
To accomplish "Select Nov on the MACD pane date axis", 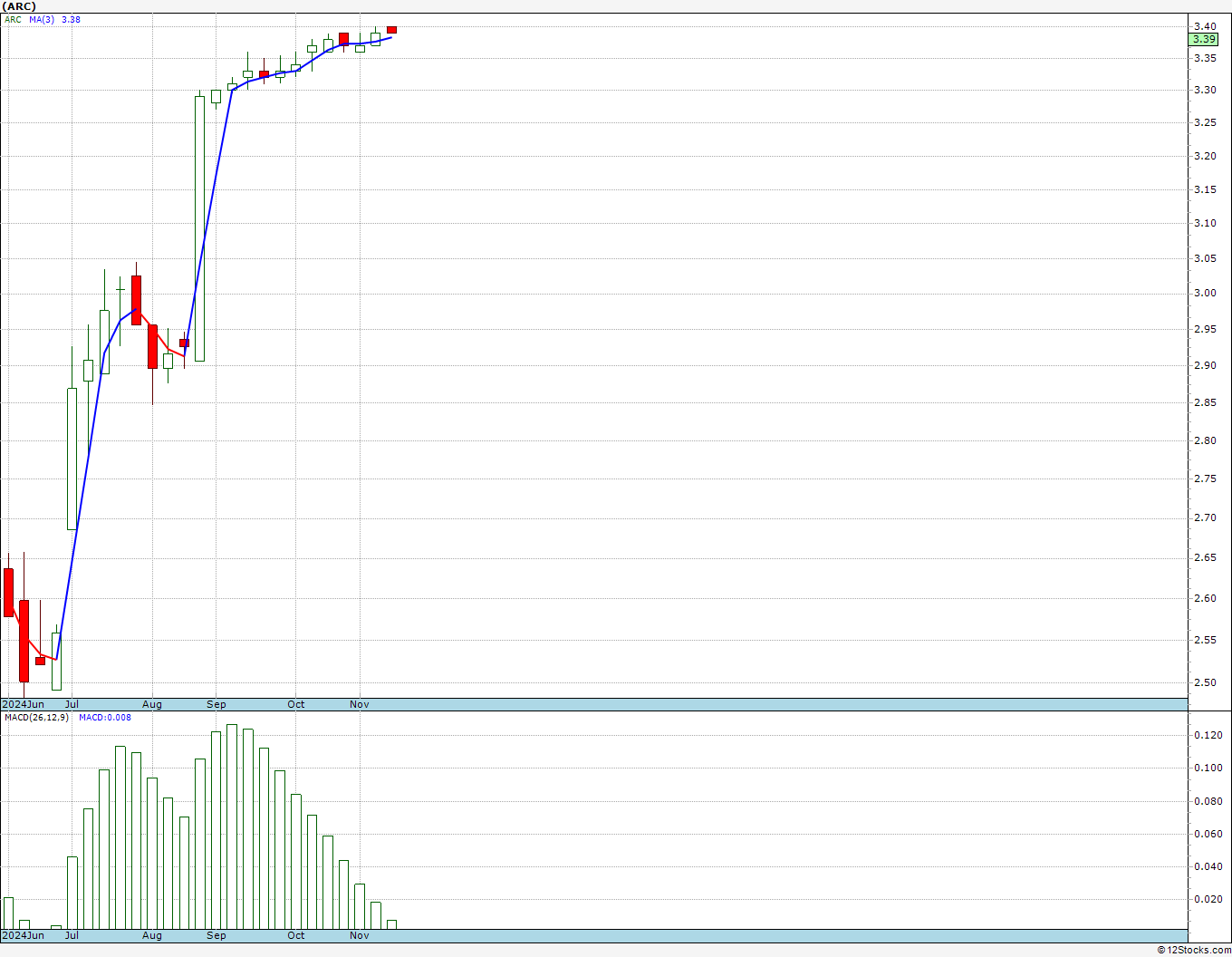I will (x=360, y=935).
